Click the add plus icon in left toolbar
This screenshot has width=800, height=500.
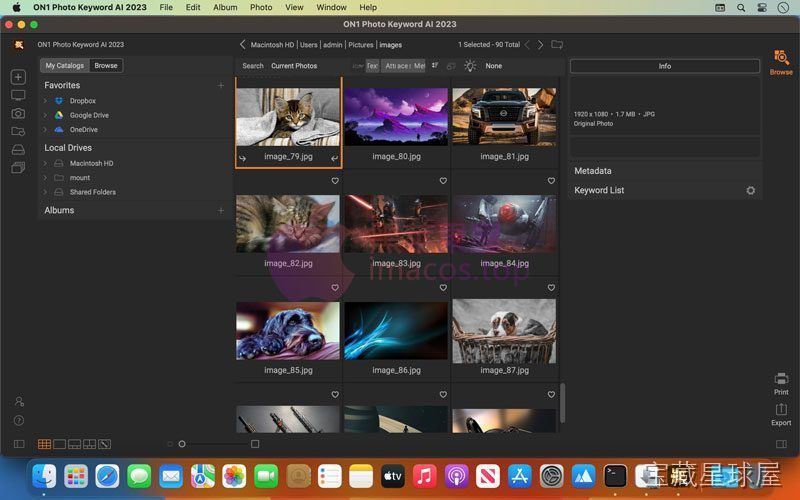point(18,77)
